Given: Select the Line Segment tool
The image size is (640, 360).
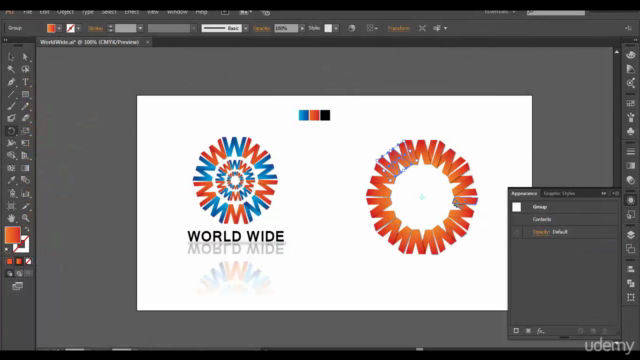Looking at the screenshot, I should point(11,94).
